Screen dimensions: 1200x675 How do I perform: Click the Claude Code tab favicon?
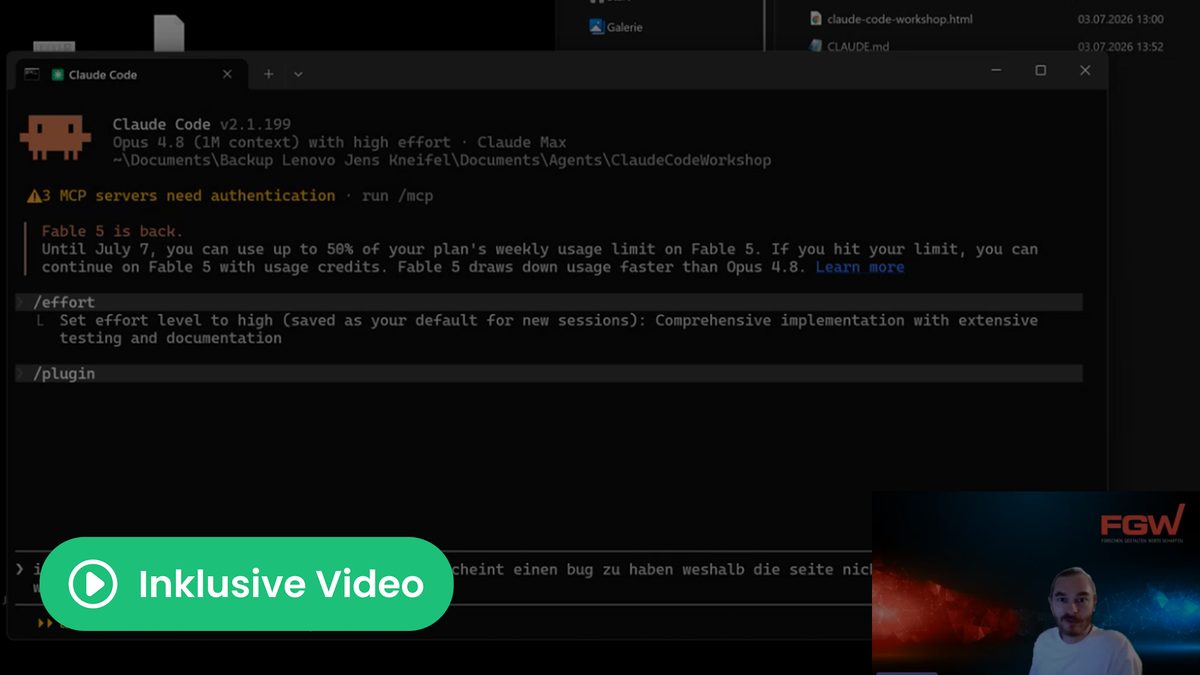pyautogui.click(x=58, y=75)
